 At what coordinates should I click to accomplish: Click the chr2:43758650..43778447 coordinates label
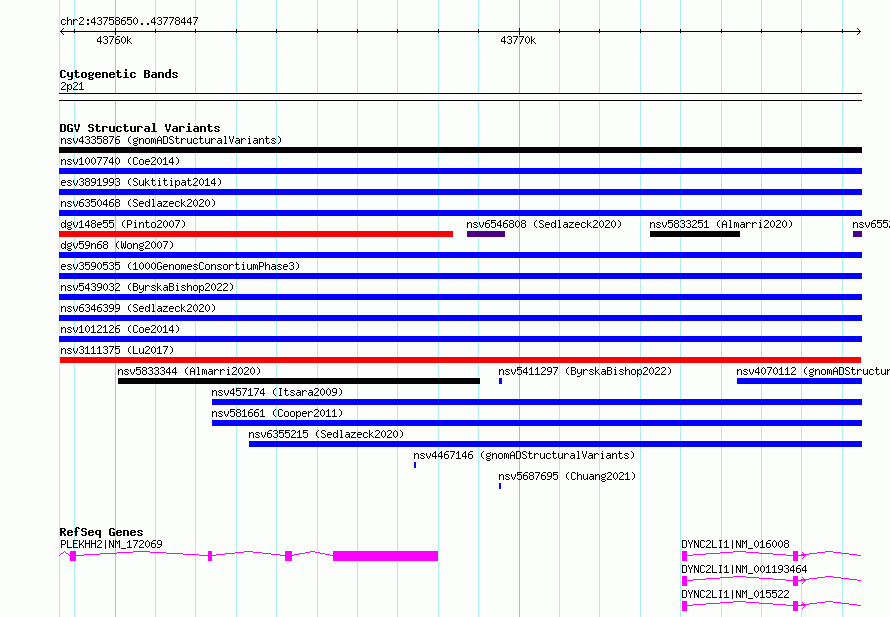coord(129,21)
